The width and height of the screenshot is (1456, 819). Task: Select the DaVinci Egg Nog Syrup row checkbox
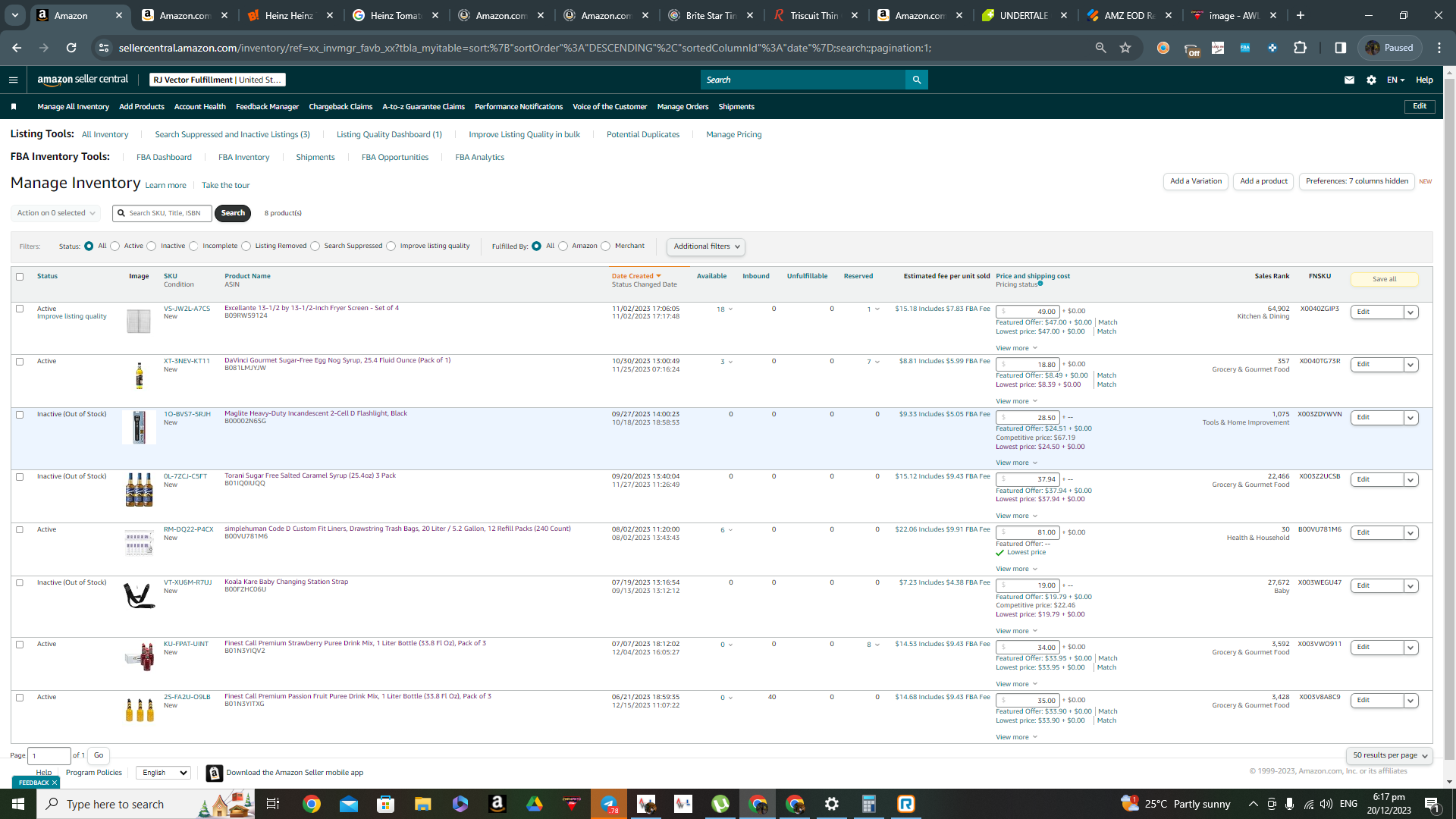pyautogui.click(x=20, y=362)
